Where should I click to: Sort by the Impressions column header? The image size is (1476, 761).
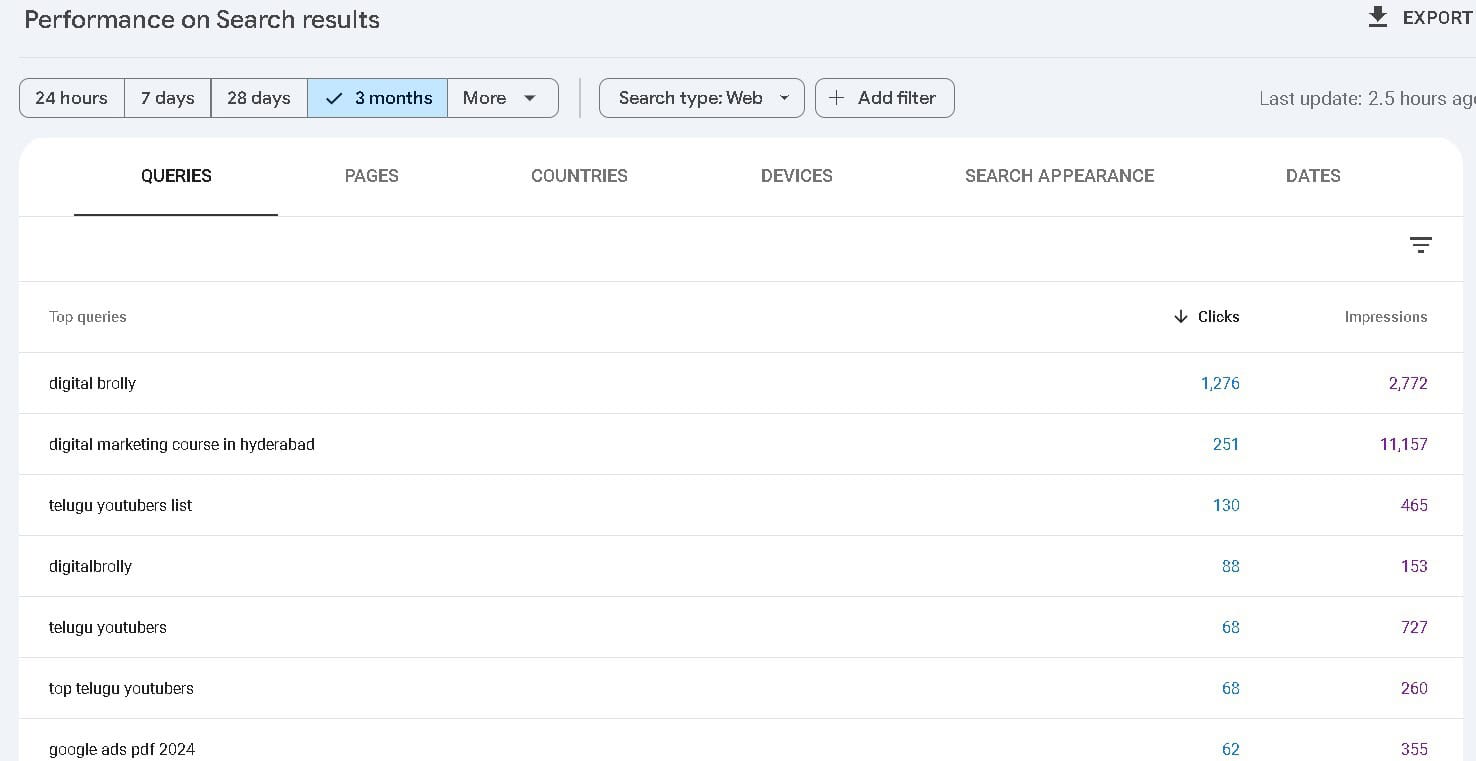pyautogui.click(x=1385, y=317)
